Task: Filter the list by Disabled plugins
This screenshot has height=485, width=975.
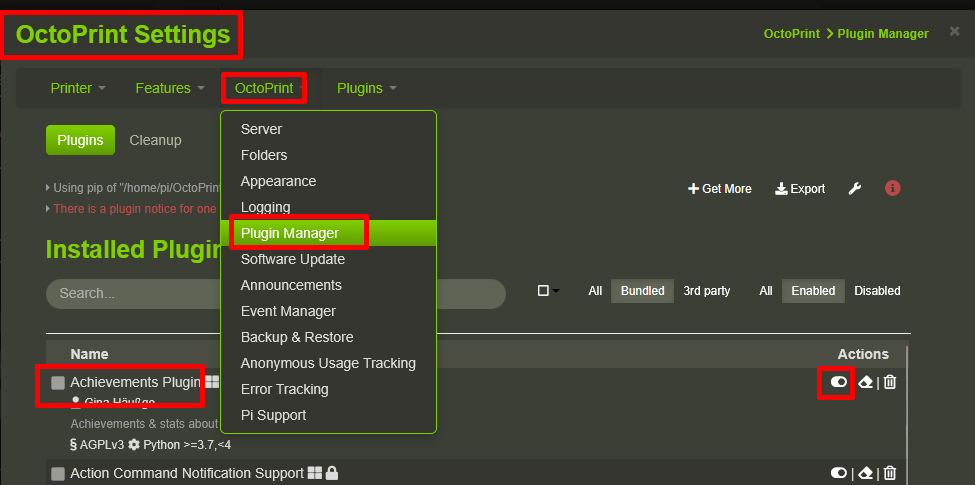Action: point(876,291)
